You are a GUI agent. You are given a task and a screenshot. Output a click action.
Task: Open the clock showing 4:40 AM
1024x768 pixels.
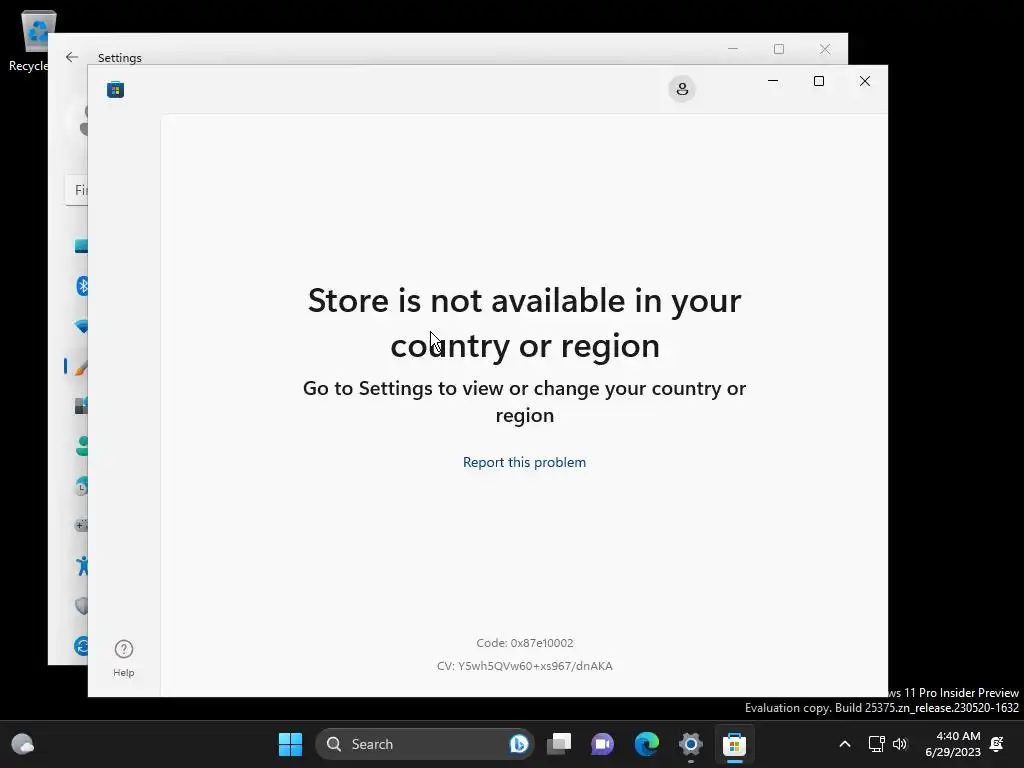tap(952, 744)
